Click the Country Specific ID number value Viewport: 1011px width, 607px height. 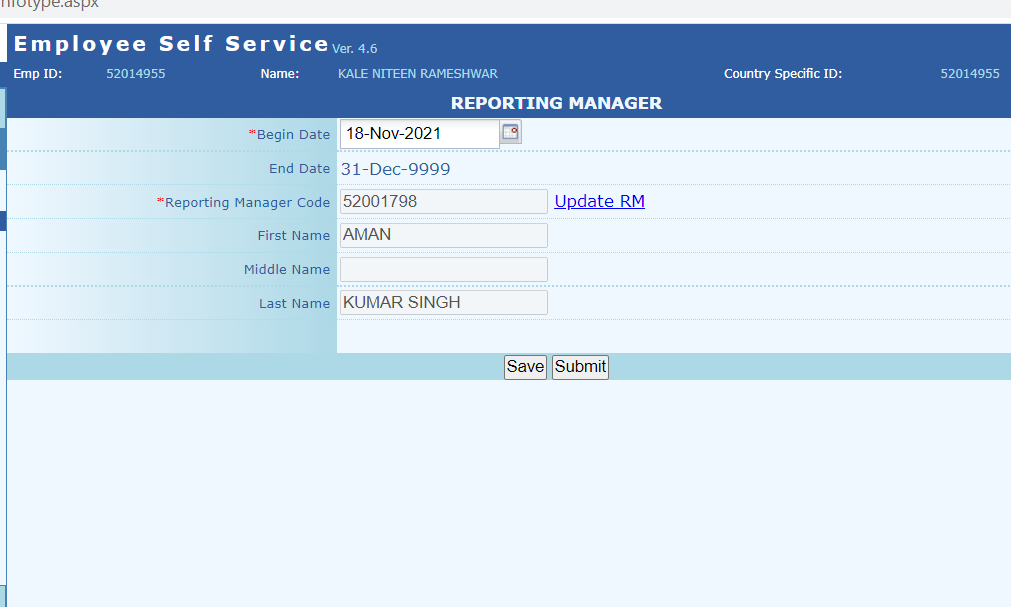[969, 74]
